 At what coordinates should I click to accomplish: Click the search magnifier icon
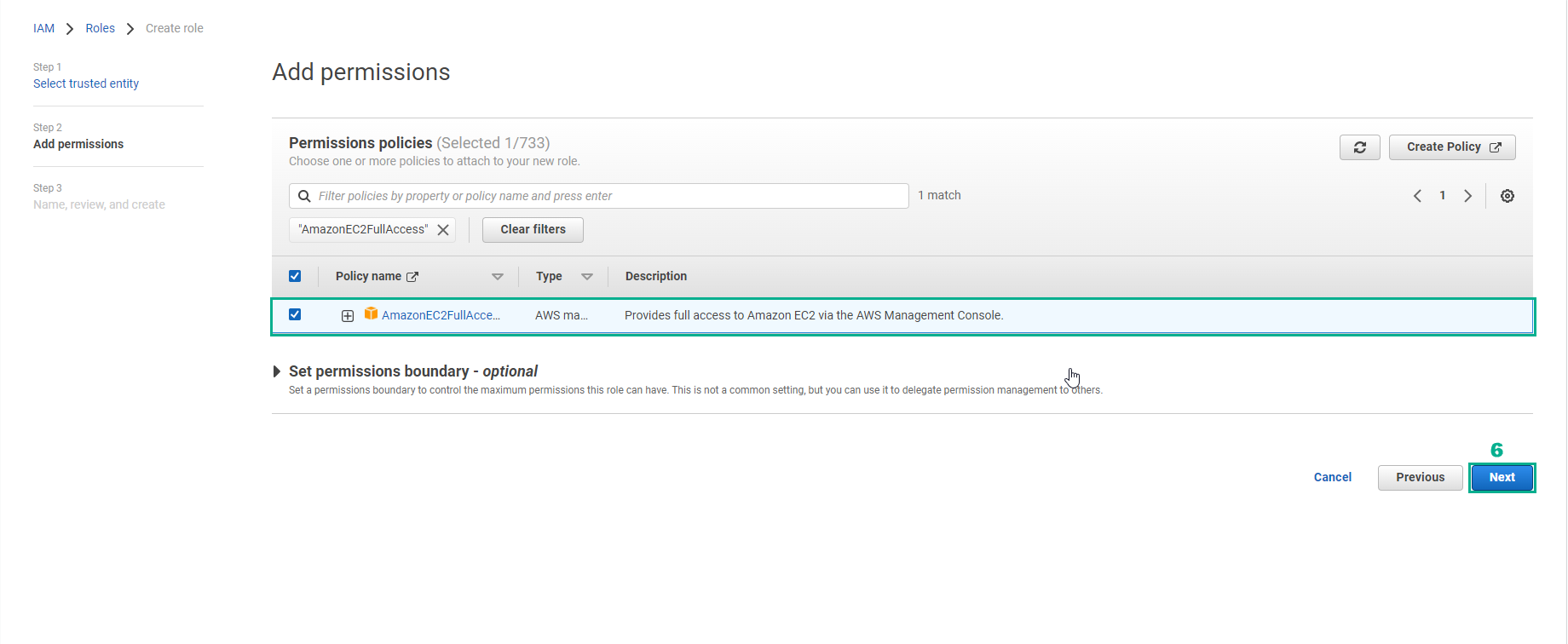point(304,196)
